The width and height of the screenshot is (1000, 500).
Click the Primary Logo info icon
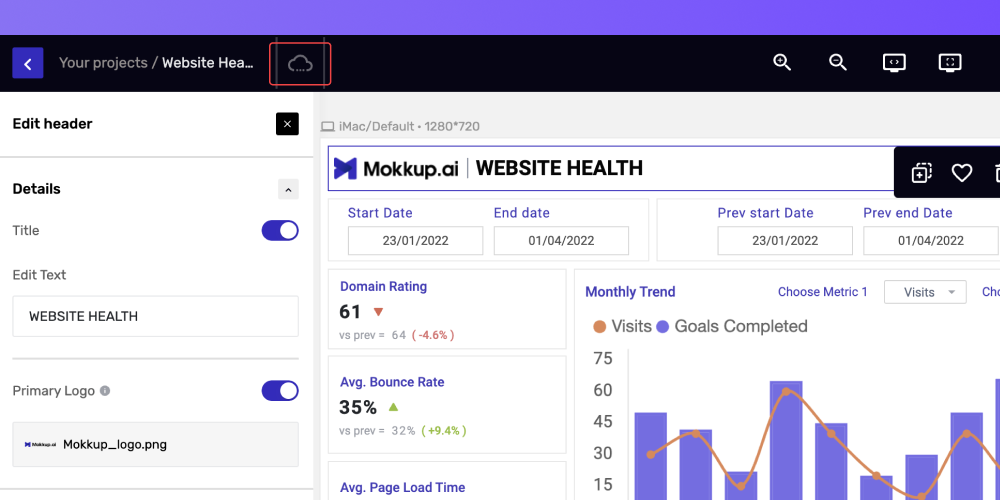[105, 390]
